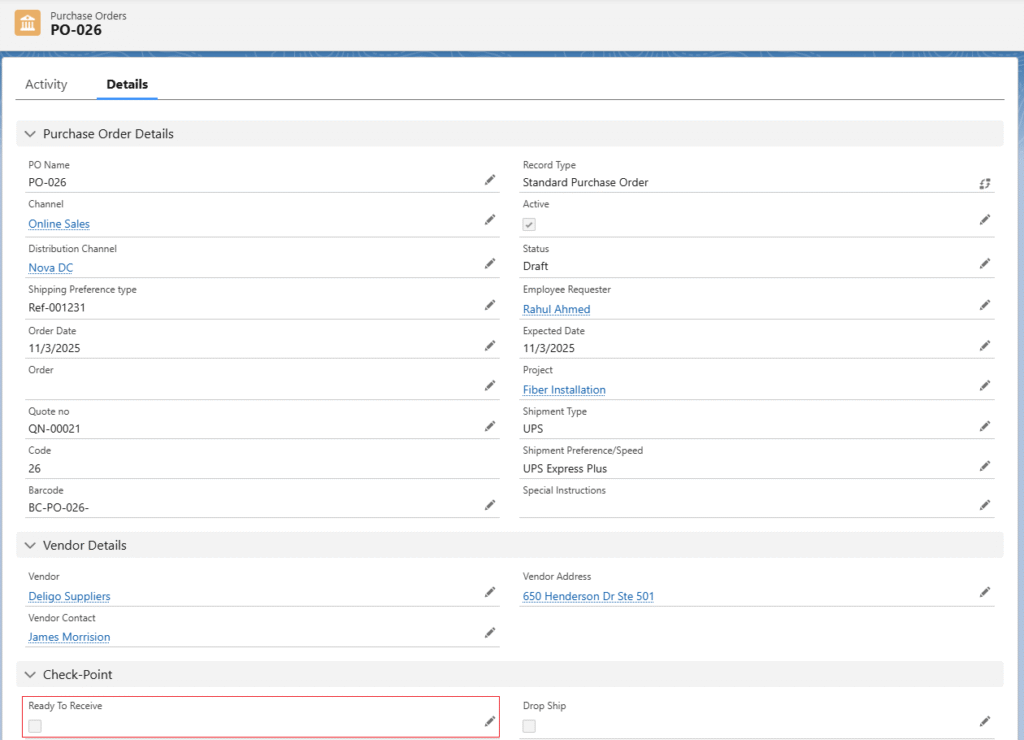
Task: Click edit pencil beside Vendor Address
Action: tap(984, 592)
